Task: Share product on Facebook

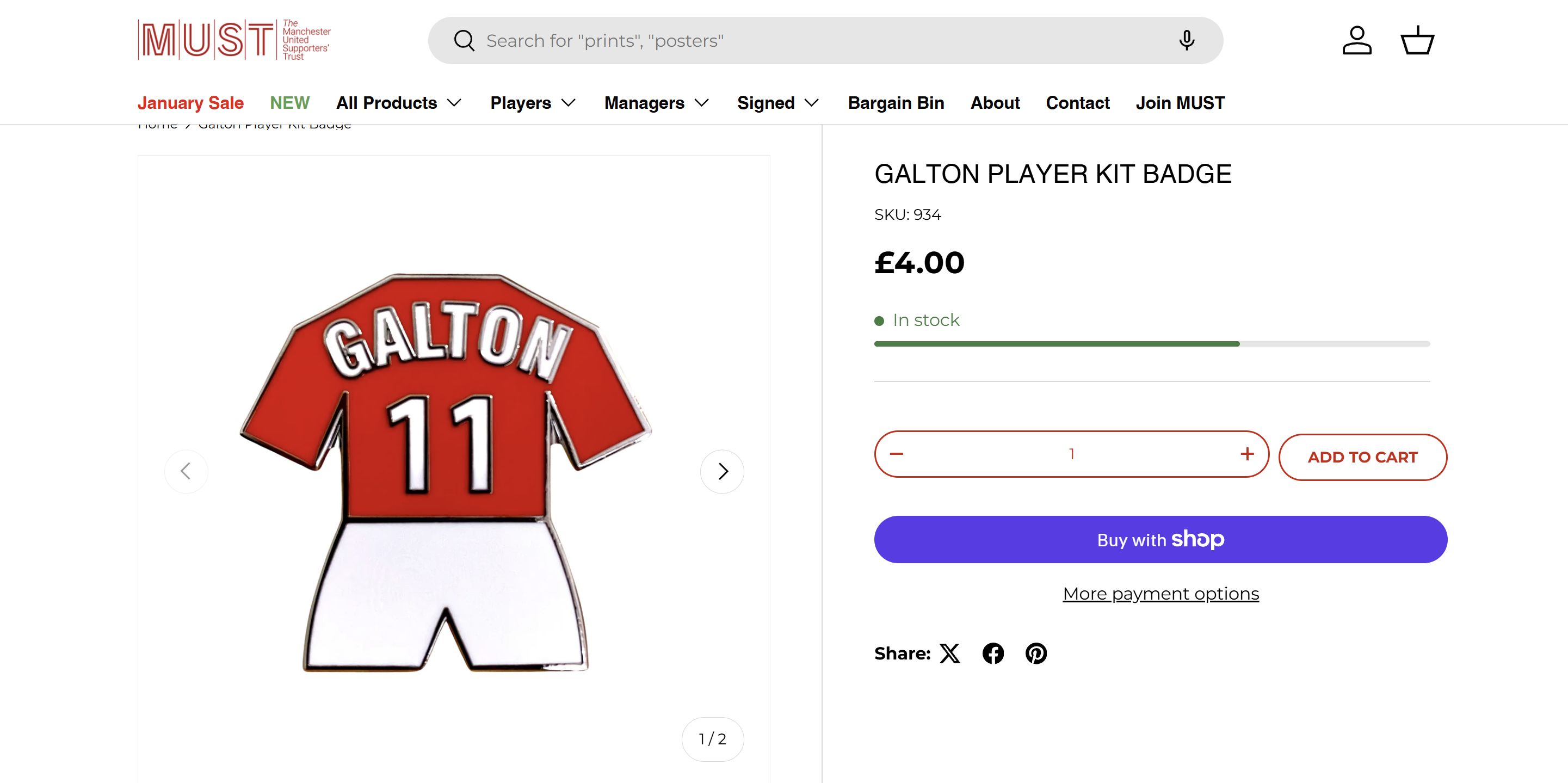Action: (x=993, y=653)
